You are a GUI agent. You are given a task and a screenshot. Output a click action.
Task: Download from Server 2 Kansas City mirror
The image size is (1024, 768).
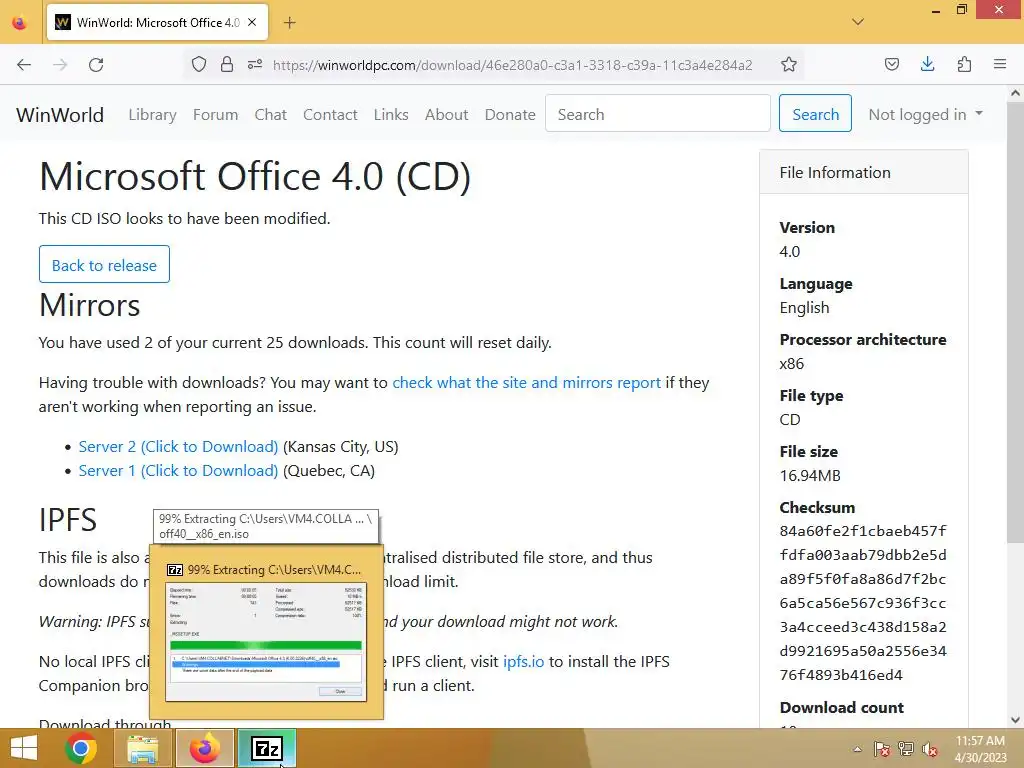point(178,447)
